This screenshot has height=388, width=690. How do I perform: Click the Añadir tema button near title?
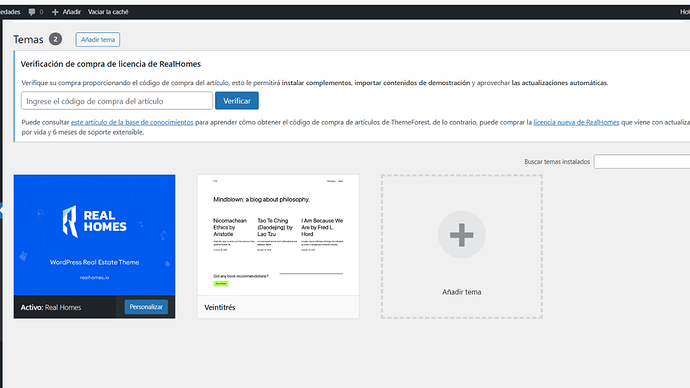pyautogui.click(x=98, y=40)
